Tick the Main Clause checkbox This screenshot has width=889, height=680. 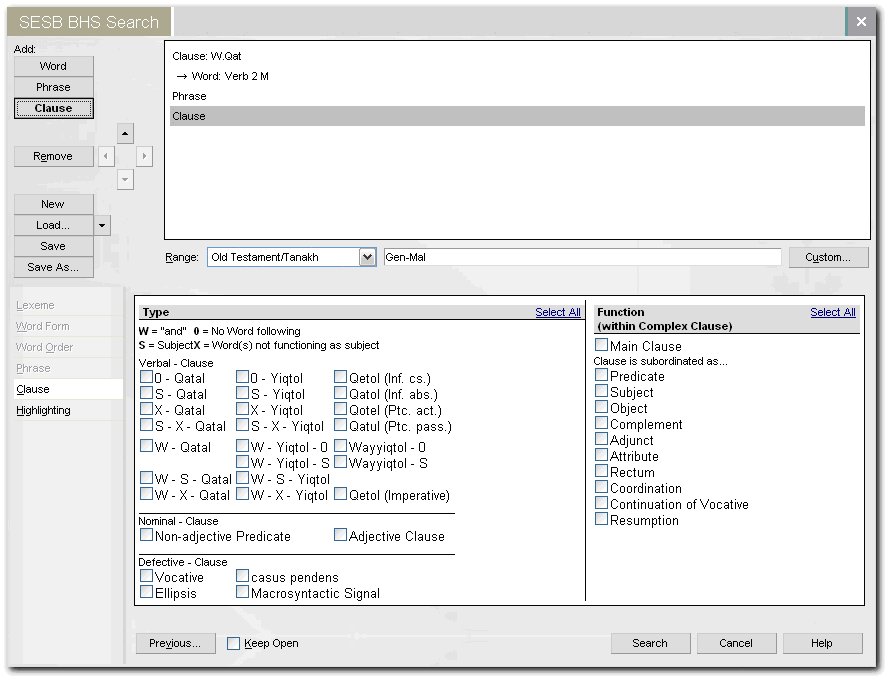[602, 345]
